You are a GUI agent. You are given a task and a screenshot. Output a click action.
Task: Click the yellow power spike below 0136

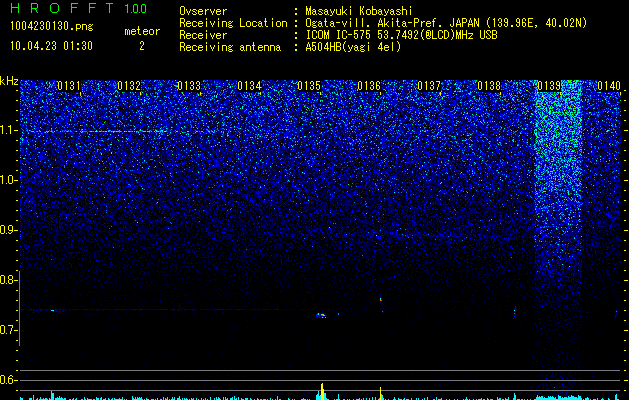381,393
